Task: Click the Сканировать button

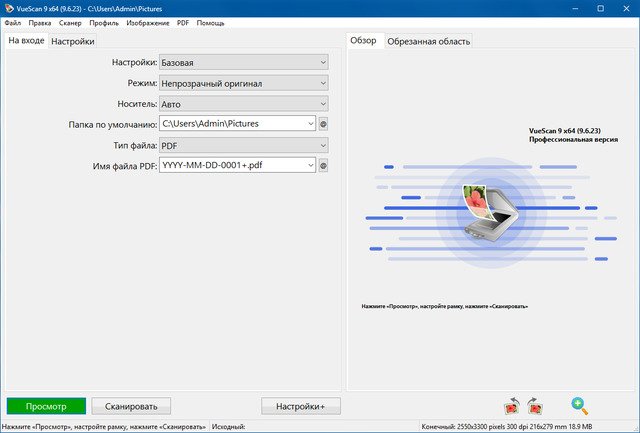Action: 131,406
